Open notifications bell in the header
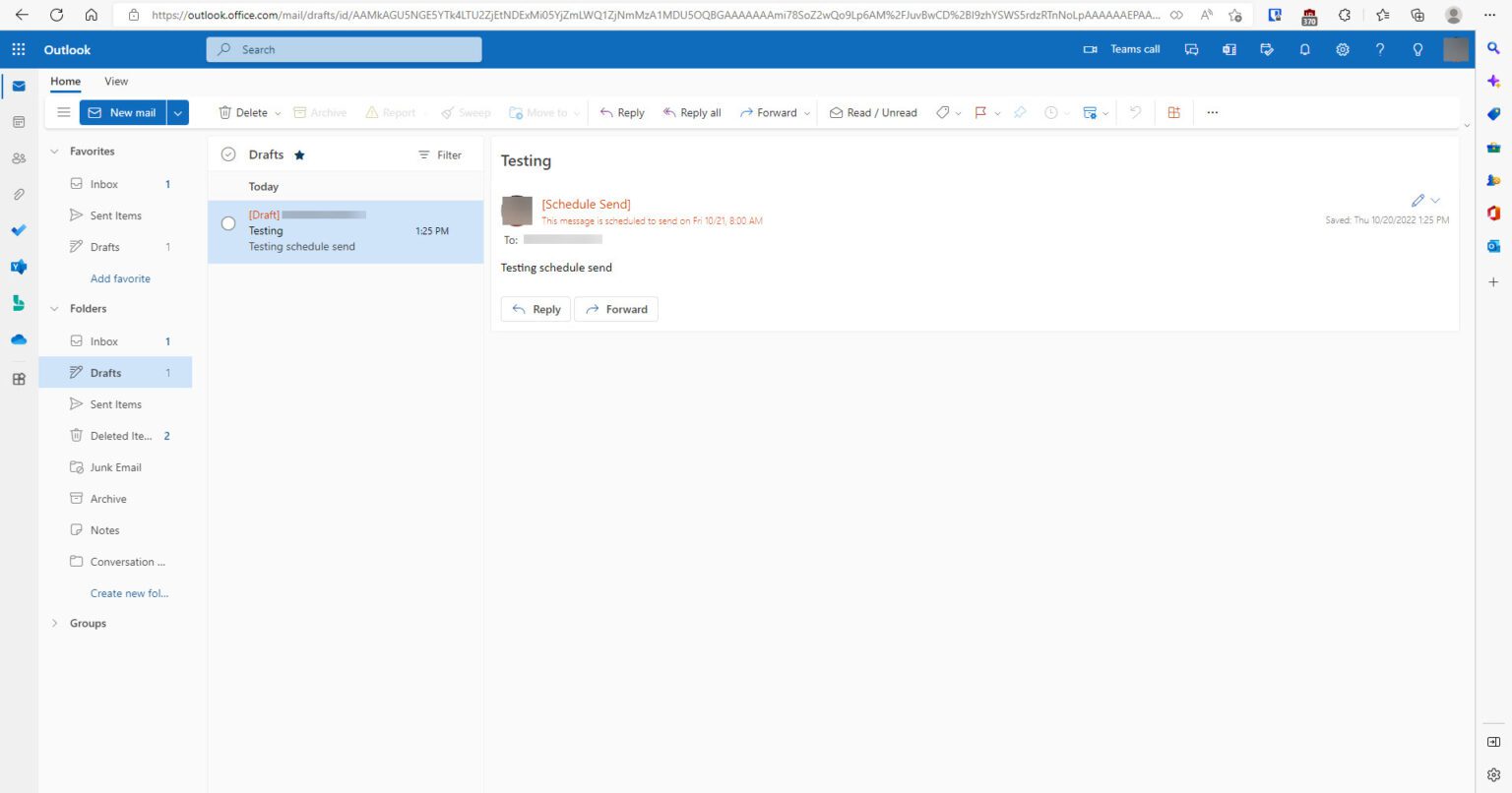Screen dimensions: 1512x793 pos(1304,49)
